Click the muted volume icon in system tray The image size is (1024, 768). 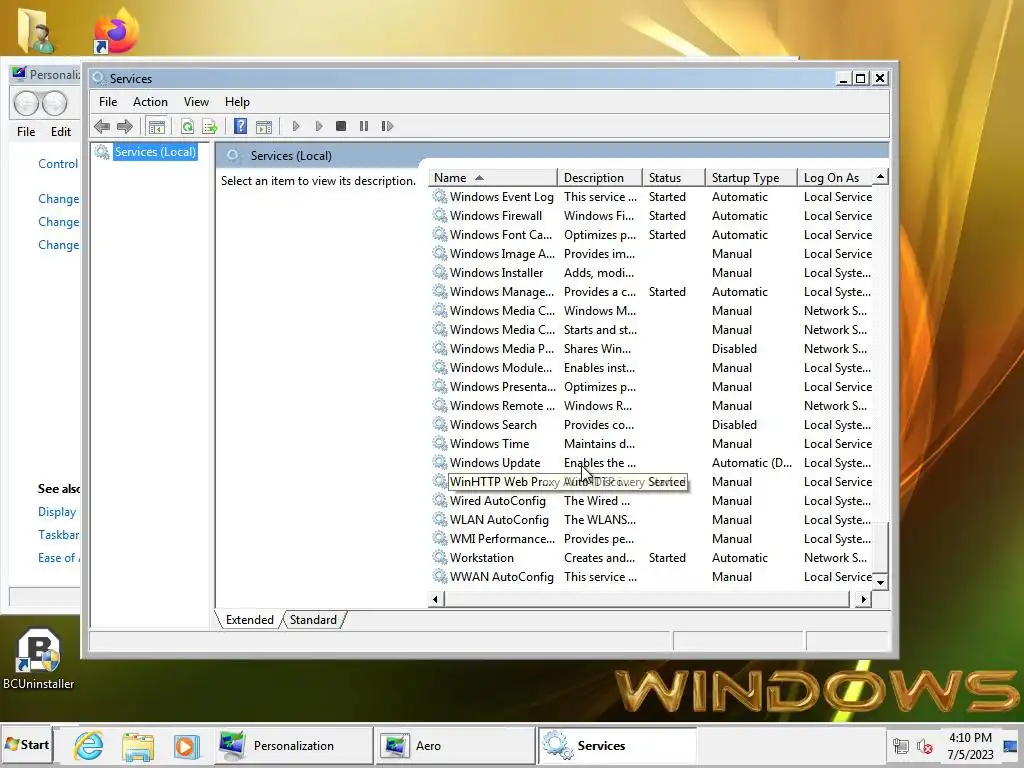(x=925, y=746)
